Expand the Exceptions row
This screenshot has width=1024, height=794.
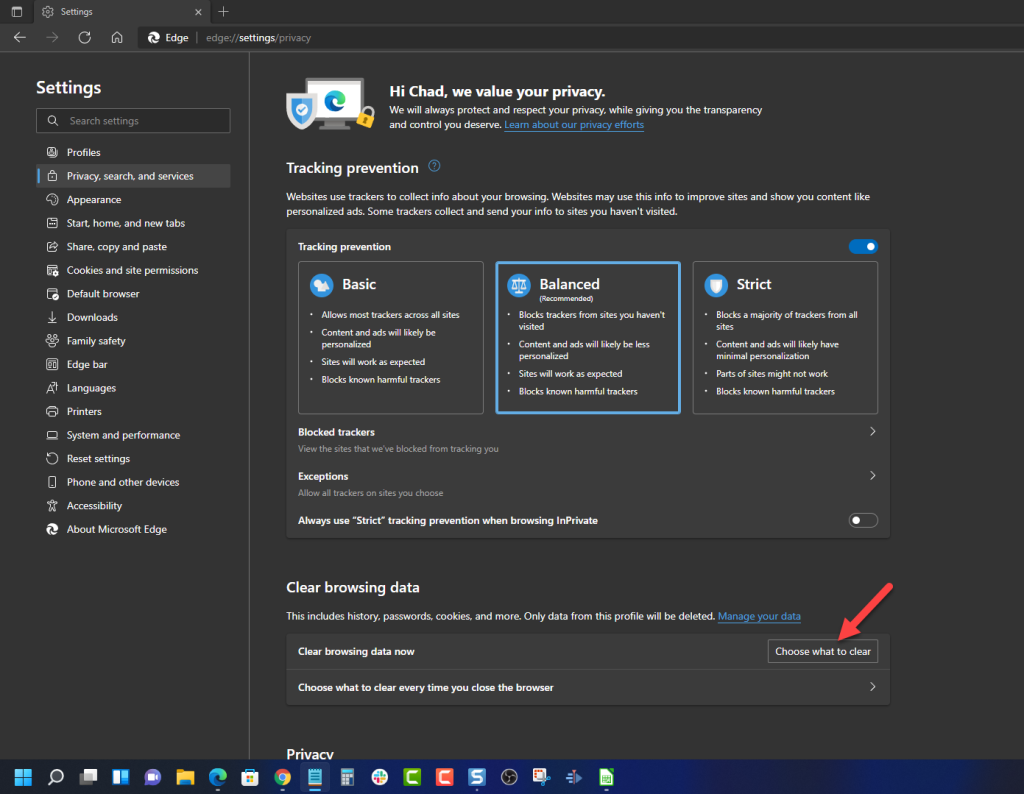(588, 484)
